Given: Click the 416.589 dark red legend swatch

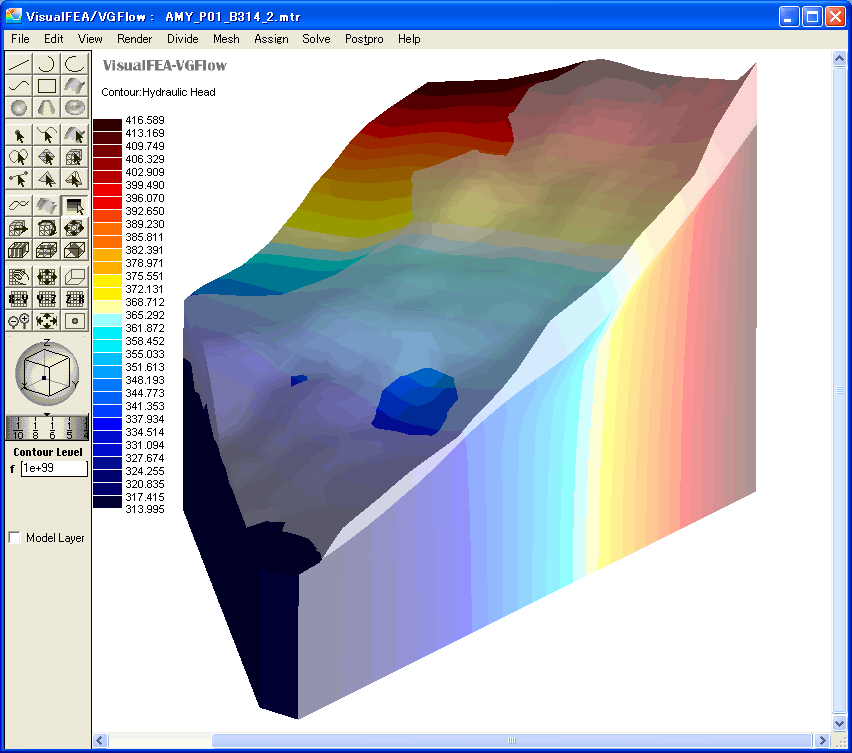Looking at the screenshot, I should coord(107,122).
